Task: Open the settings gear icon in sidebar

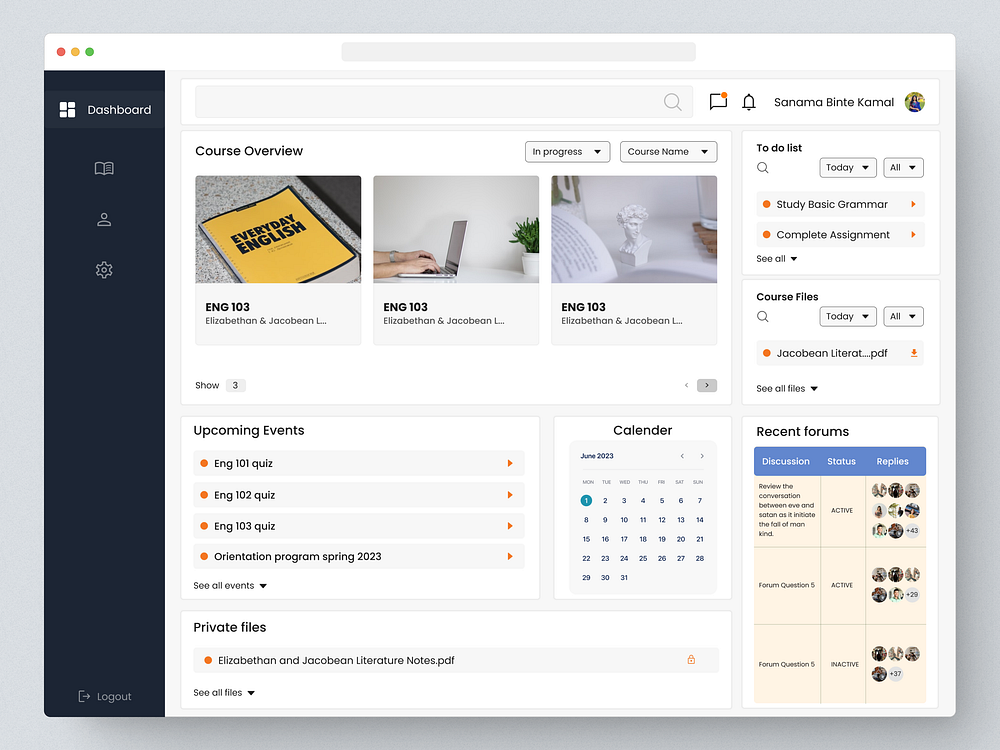Action: tap(104, 270)
